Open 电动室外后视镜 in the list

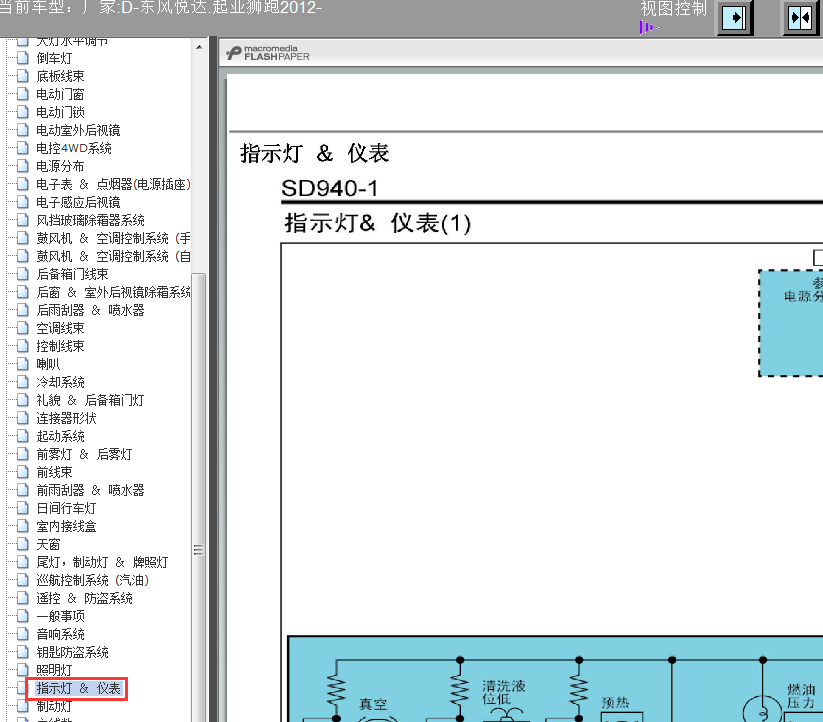click(78, 130)
